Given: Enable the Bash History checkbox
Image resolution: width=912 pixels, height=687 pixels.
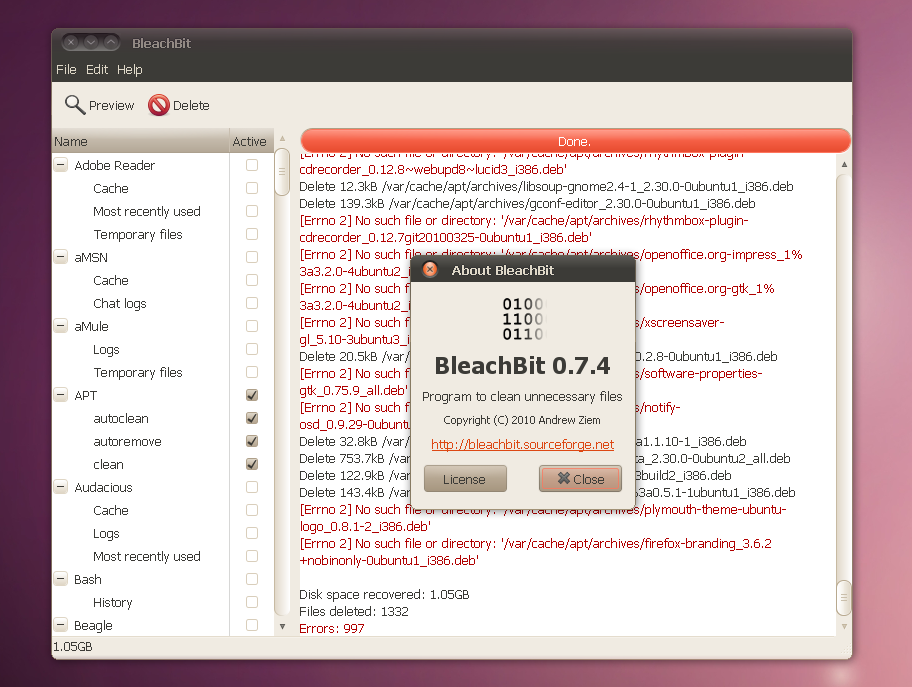Looking at the screenshot, I should (x=252, y=602).
